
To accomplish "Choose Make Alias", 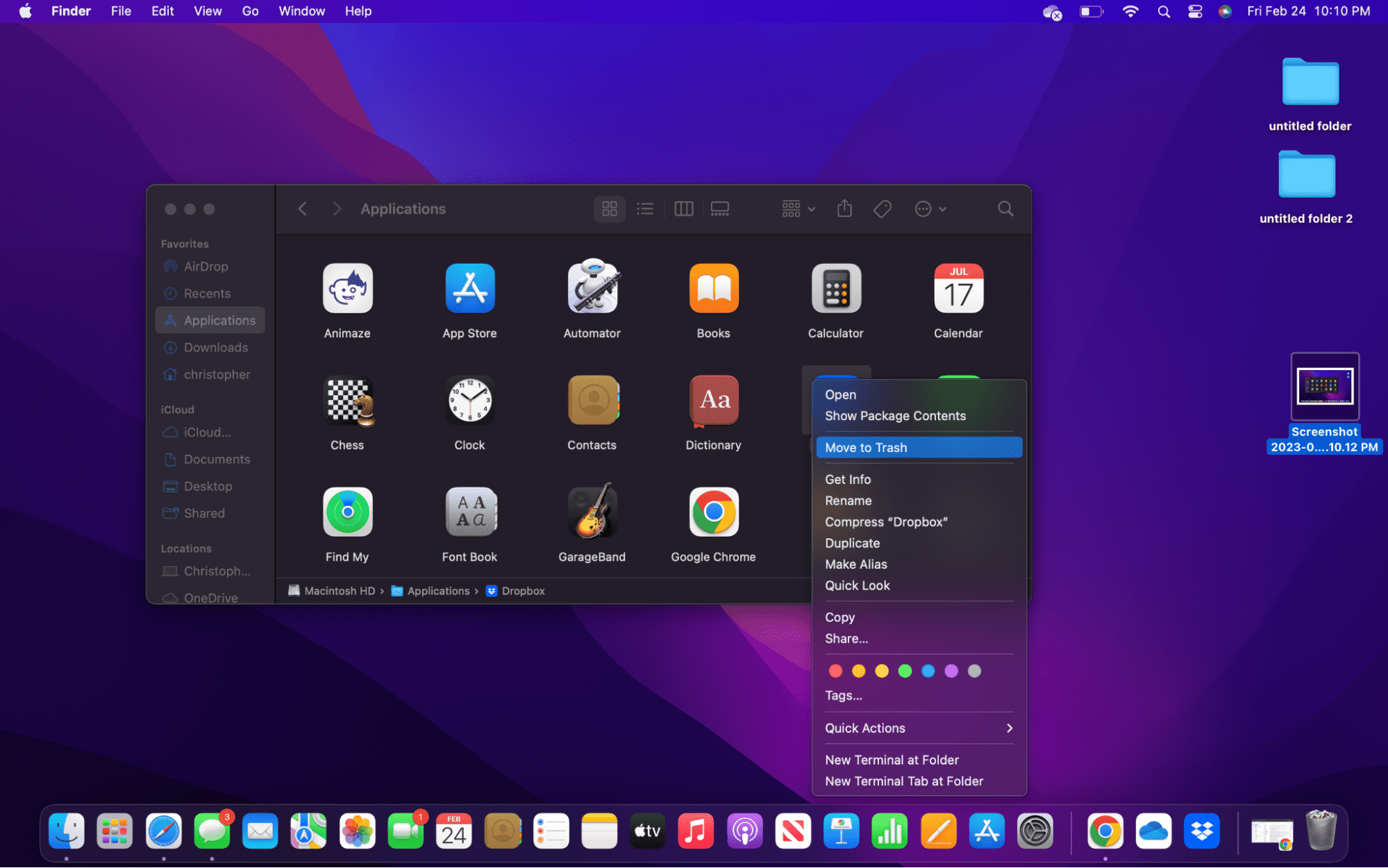I will pyautogui.click(x=919, y=565).
